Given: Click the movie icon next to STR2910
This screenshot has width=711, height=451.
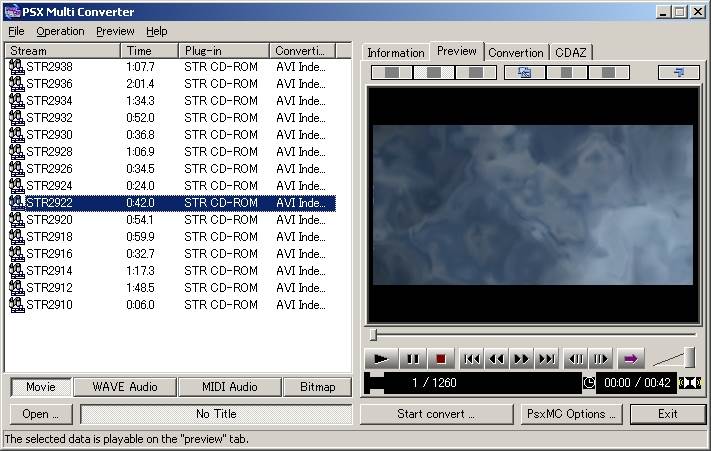Looking at the screenshot, I should tap(17, 305).
